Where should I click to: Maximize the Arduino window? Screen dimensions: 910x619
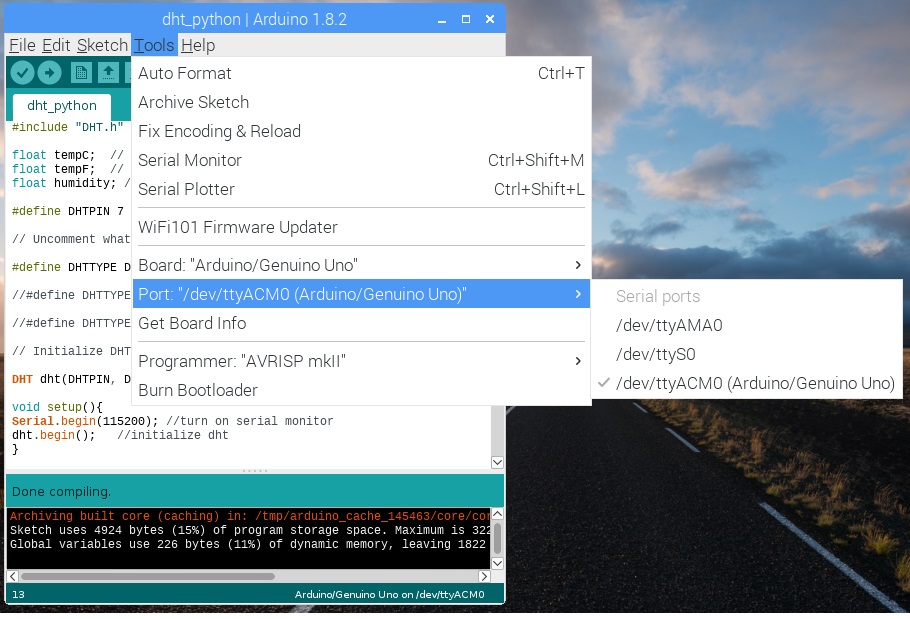465,19
